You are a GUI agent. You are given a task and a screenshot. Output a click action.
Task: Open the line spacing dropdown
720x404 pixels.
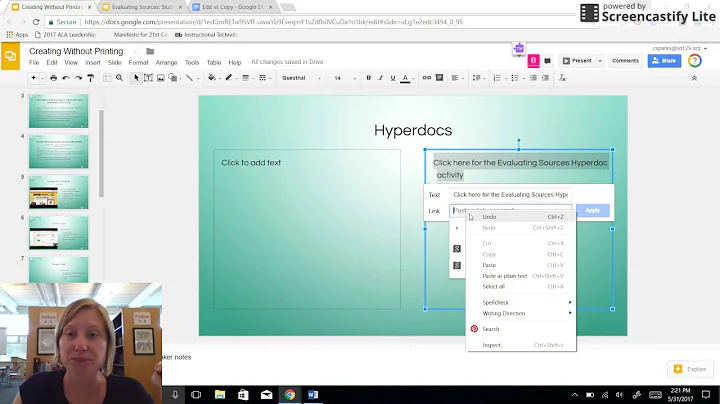point(478,78)
